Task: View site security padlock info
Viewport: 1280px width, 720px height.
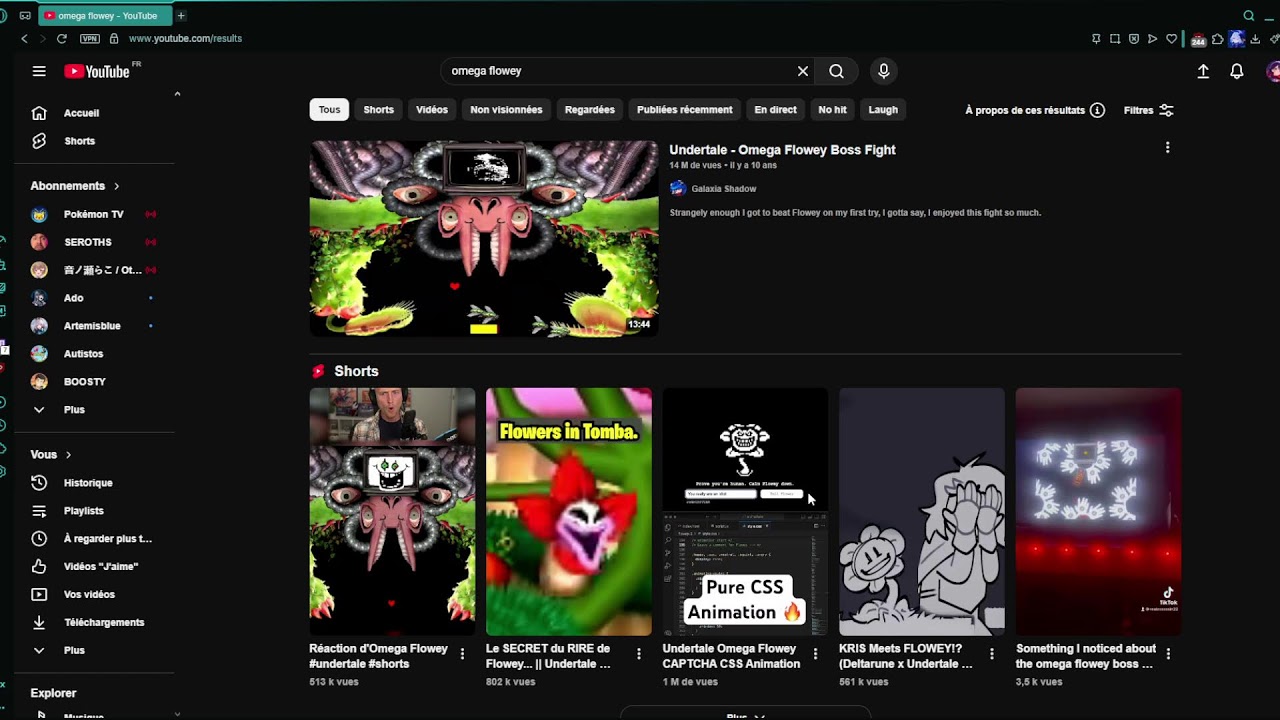Action: pos(114,38)
